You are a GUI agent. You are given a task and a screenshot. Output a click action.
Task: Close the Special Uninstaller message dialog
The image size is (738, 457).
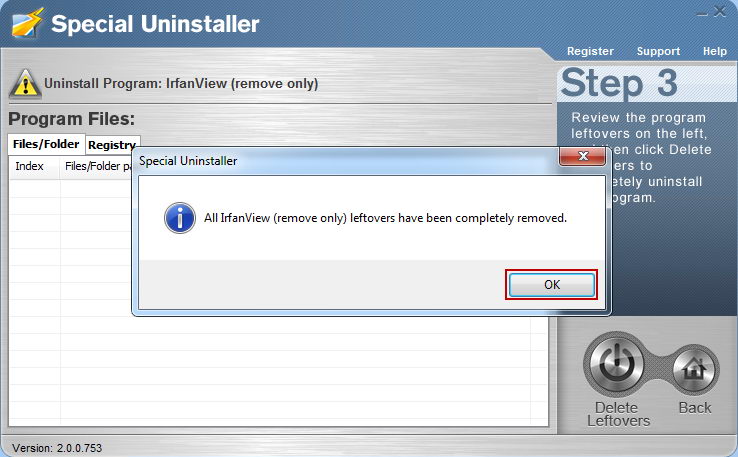pyautogui.click(x=583, y=156)
